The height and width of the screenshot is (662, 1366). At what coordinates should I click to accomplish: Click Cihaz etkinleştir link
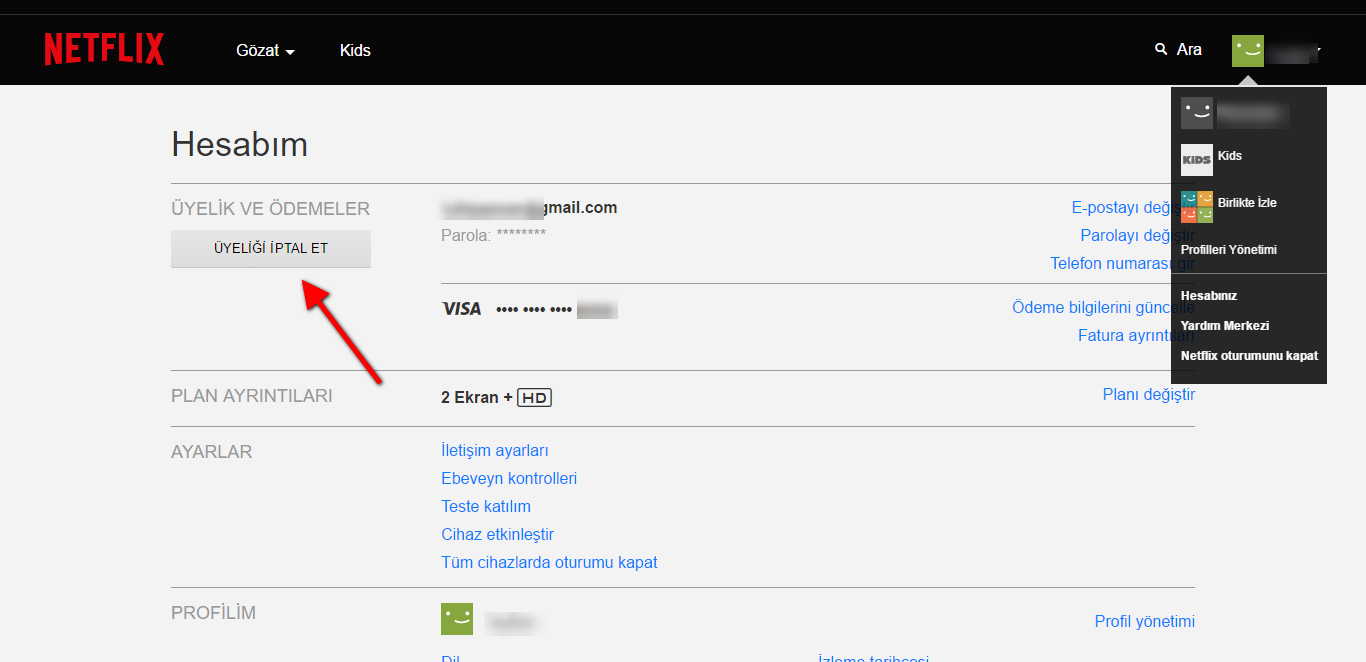click(x=497, y=535)
